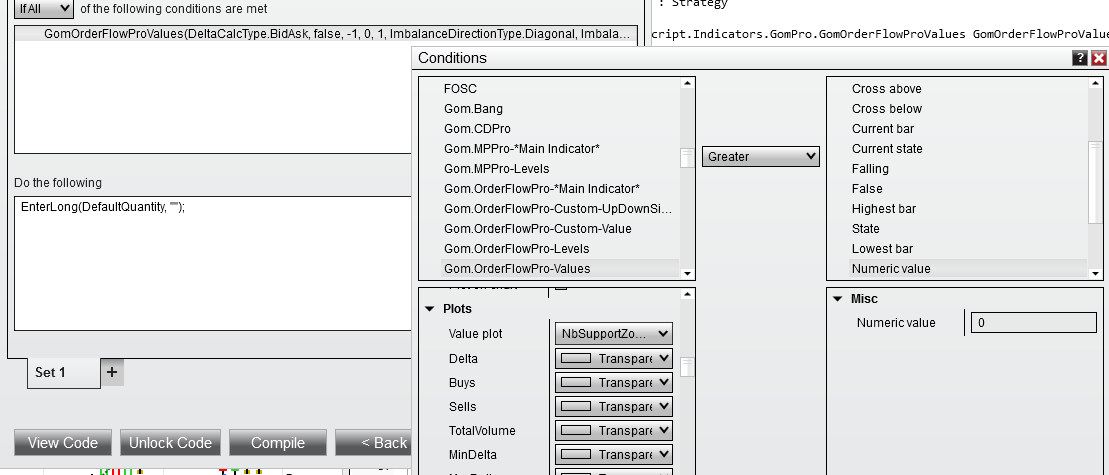Click up arrow of Plots panel scrollbar
The image size is (1109, 475).
pos(687,294)
